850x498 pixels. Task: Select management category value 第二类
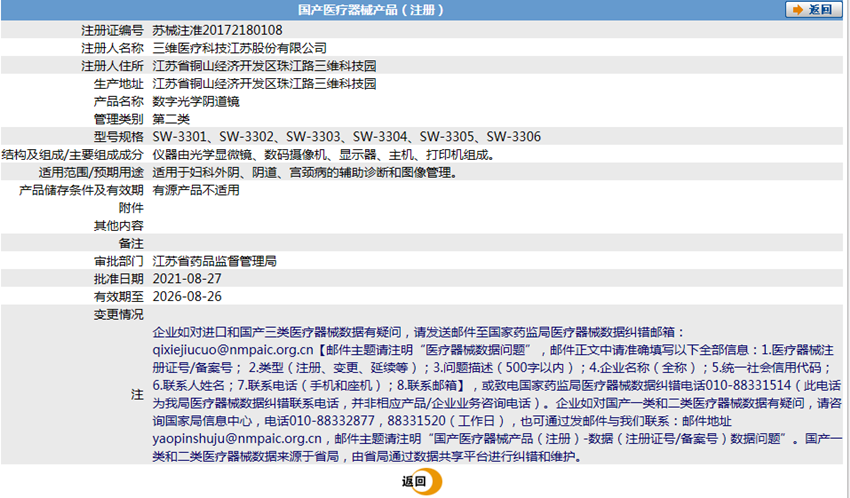[x=171, y=119]
